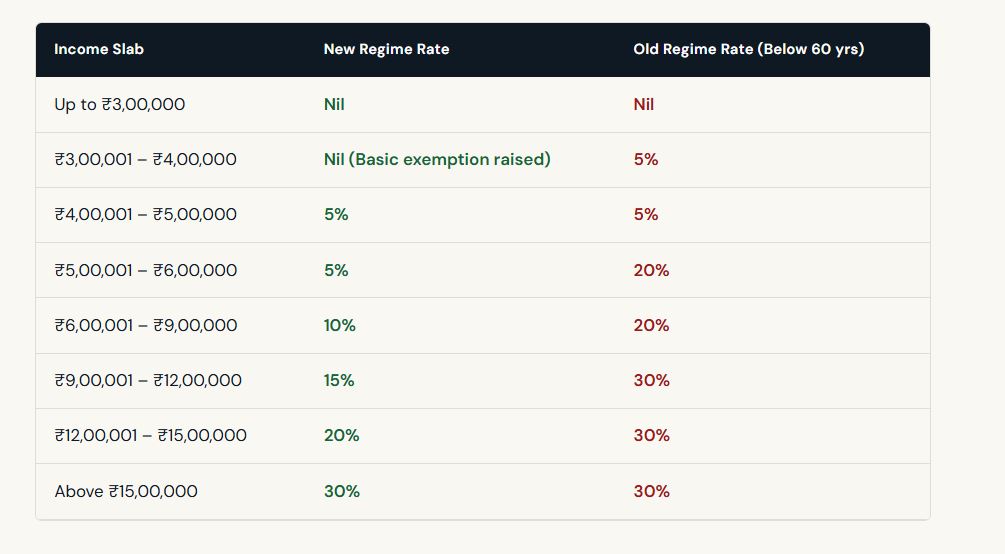1005x554 pixels.
Task: Select the ₹4,00,001 – ₹5,00,000 slab cell
Action: [x=145, y=214]
